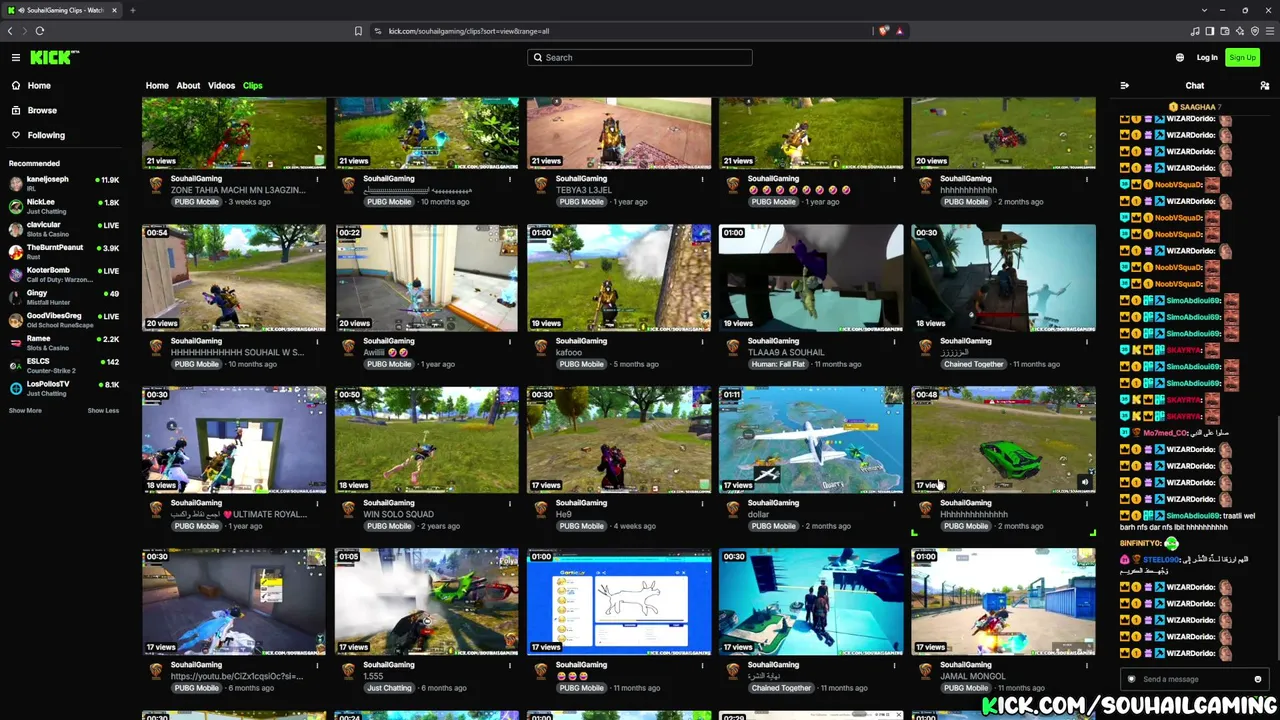Toggle the browser sidebar panel icon
Viewport: 1280px width, 720px height.
point(1210,31)
